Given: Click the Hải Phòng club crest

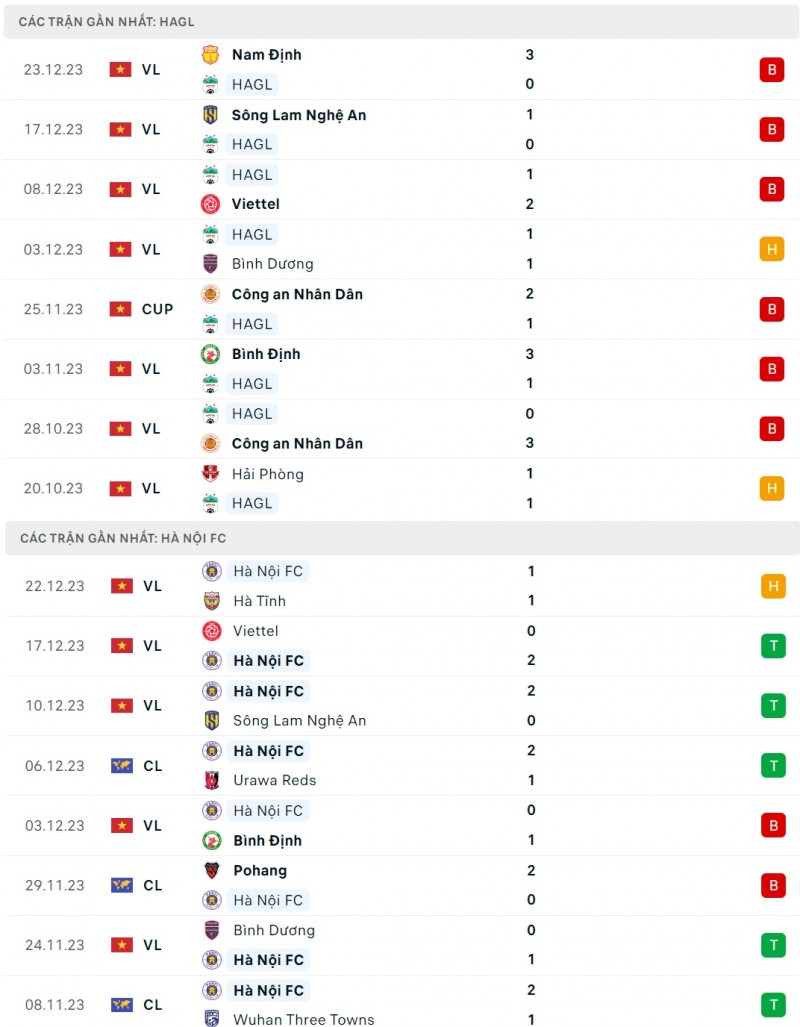Looking at the screenshot, I should pos(210,474).
